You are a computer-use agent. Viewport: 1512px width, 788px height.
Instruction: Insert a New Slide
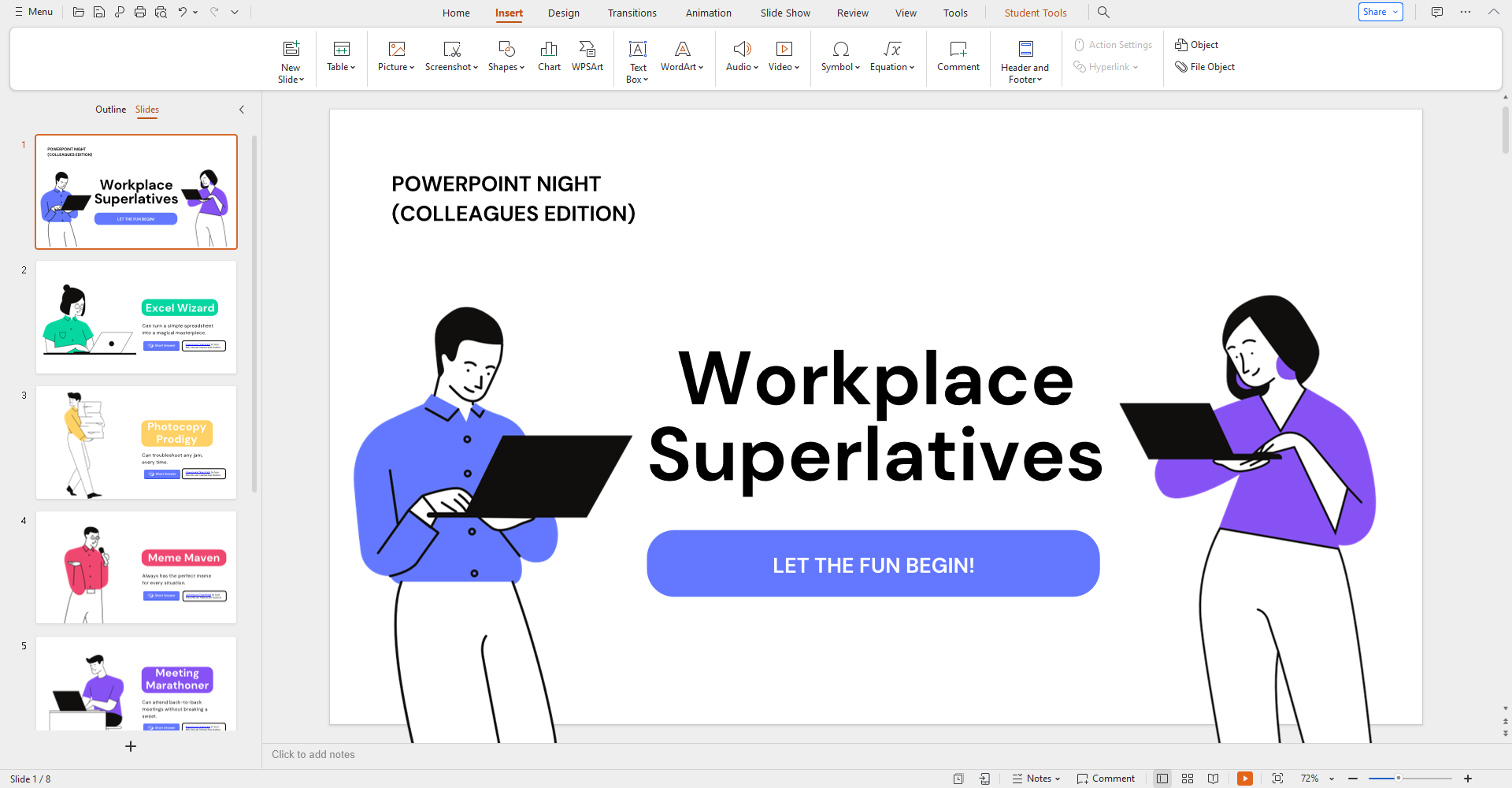coord(291,61)
